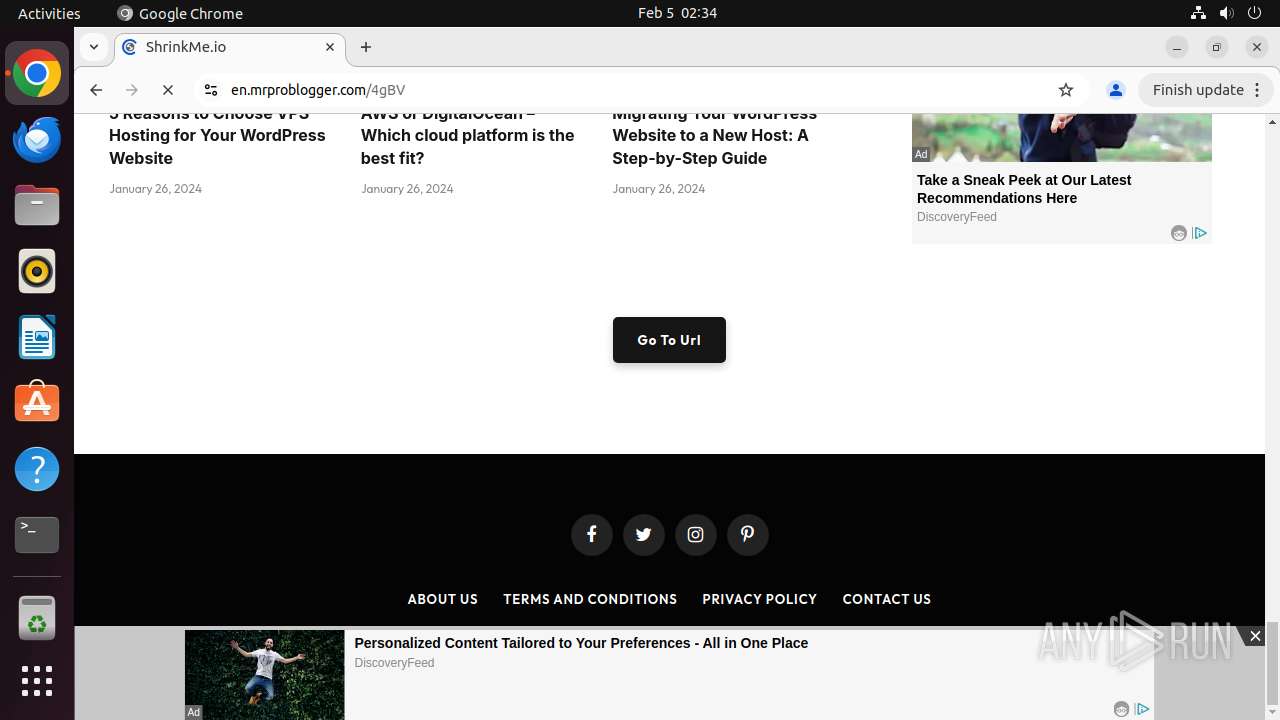Open Ubuntu Software from the dock

(x=37, y=403)
